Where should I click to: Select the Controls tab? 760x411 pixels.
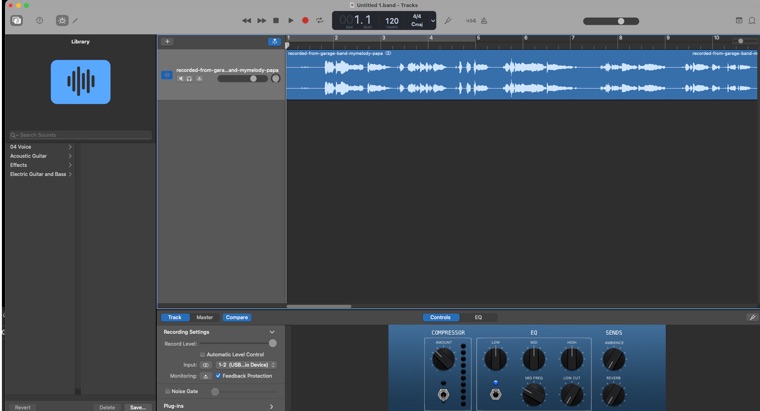point(441,317)
